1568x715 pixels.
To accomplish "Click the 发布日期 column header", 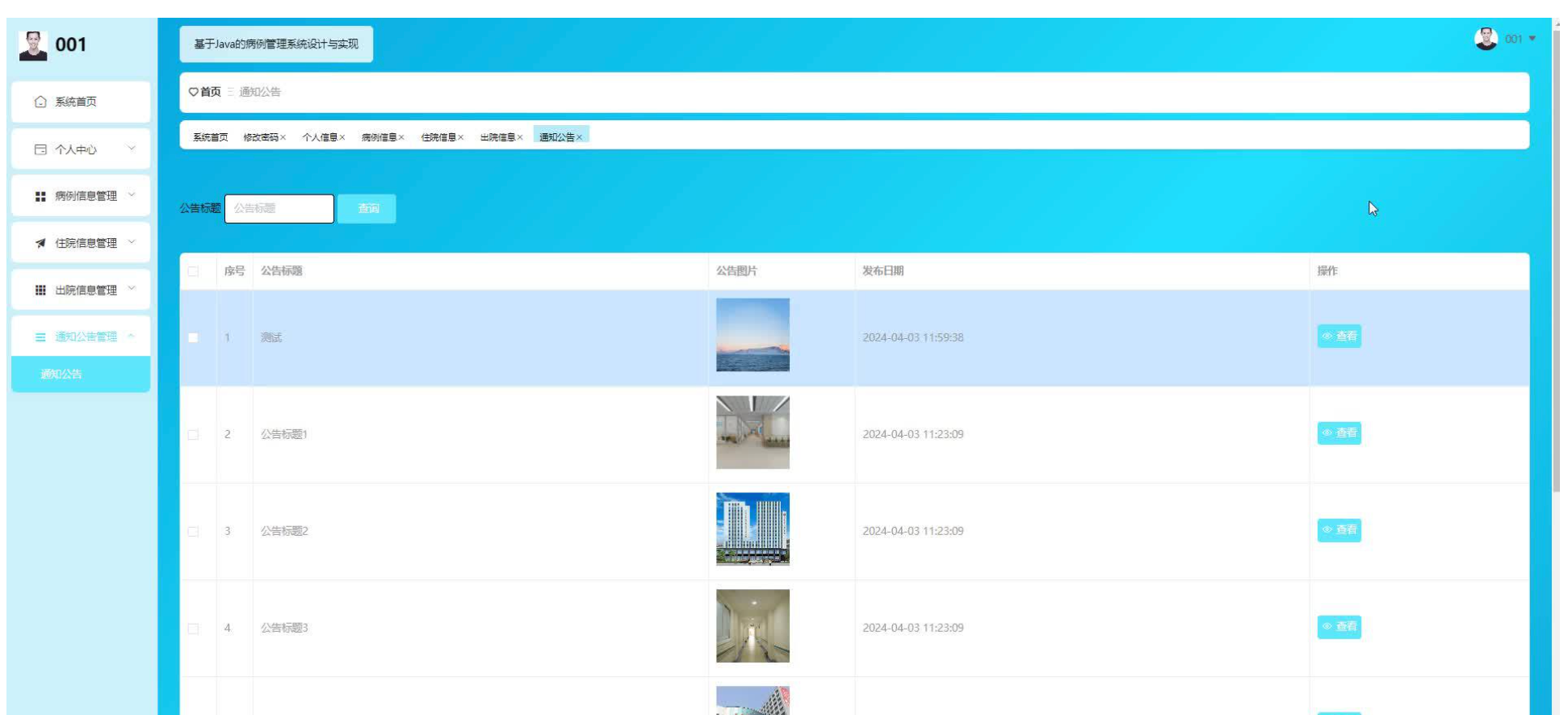I will pos(883,271).
